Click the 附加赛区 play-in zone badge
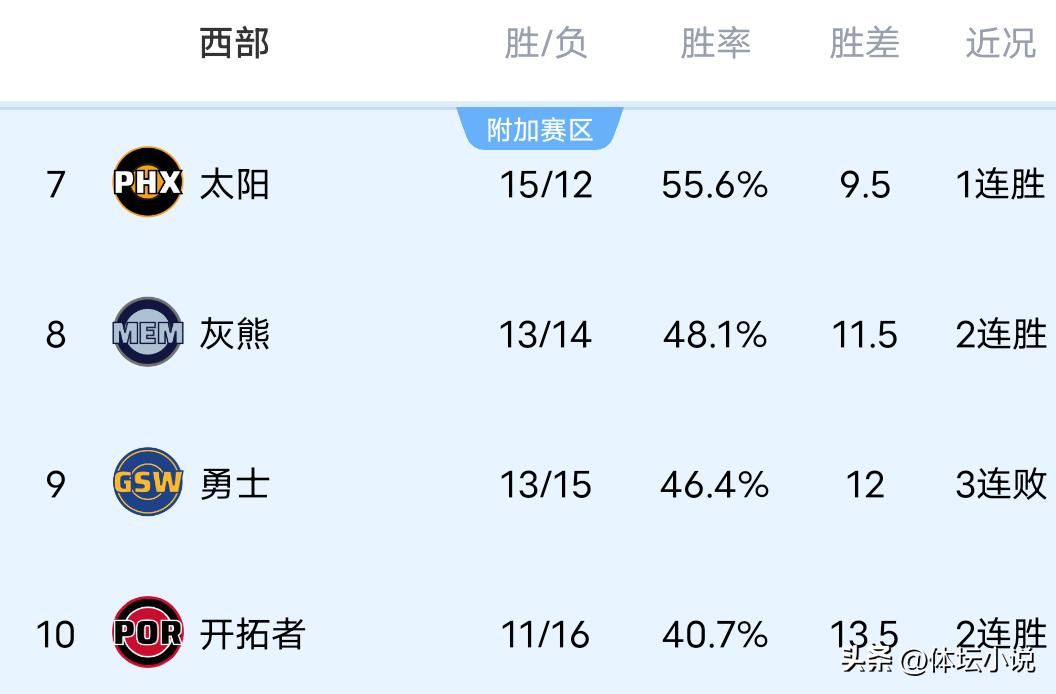 [x=540, y=130]
